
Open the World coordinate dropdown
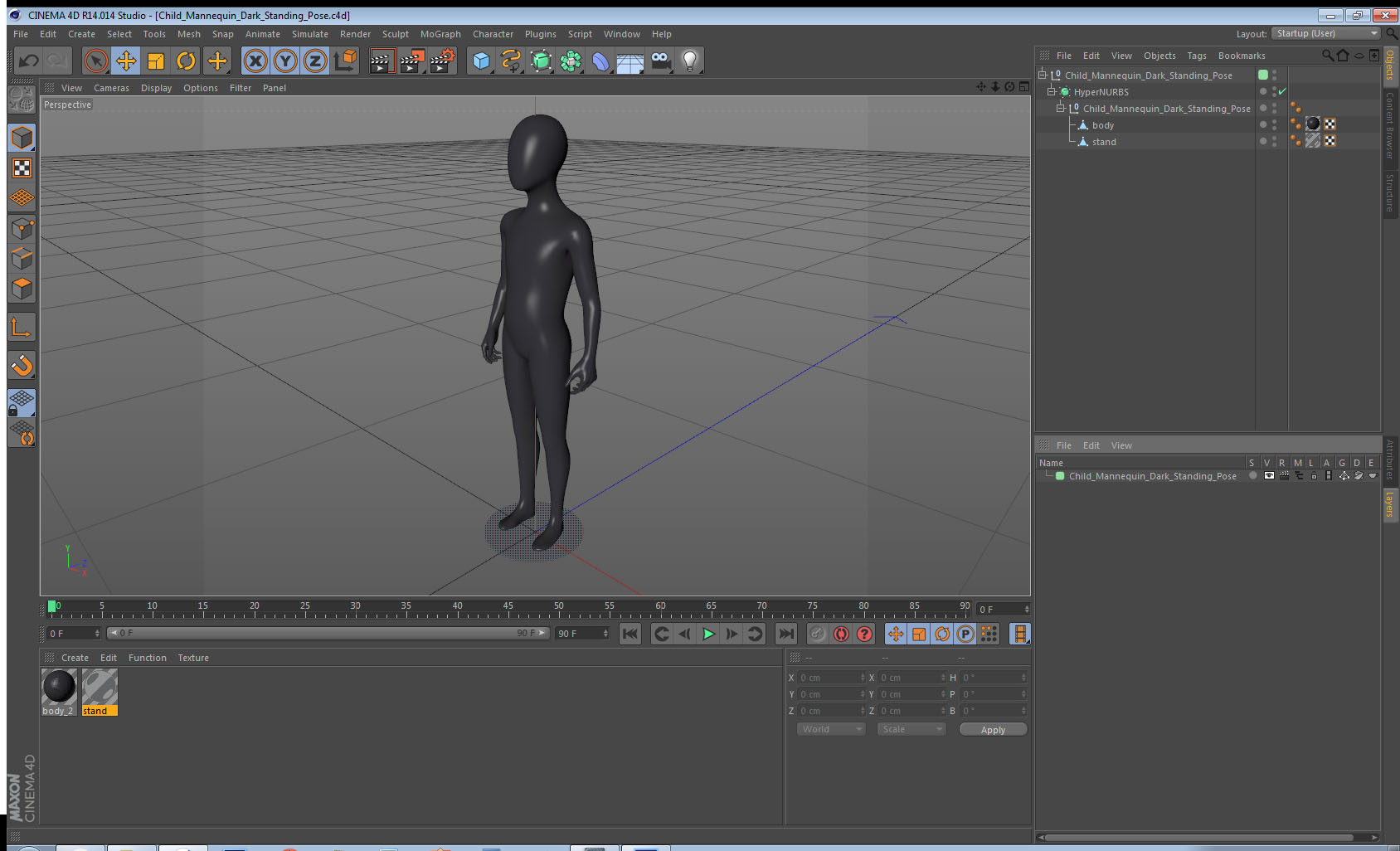click(831, 729)
